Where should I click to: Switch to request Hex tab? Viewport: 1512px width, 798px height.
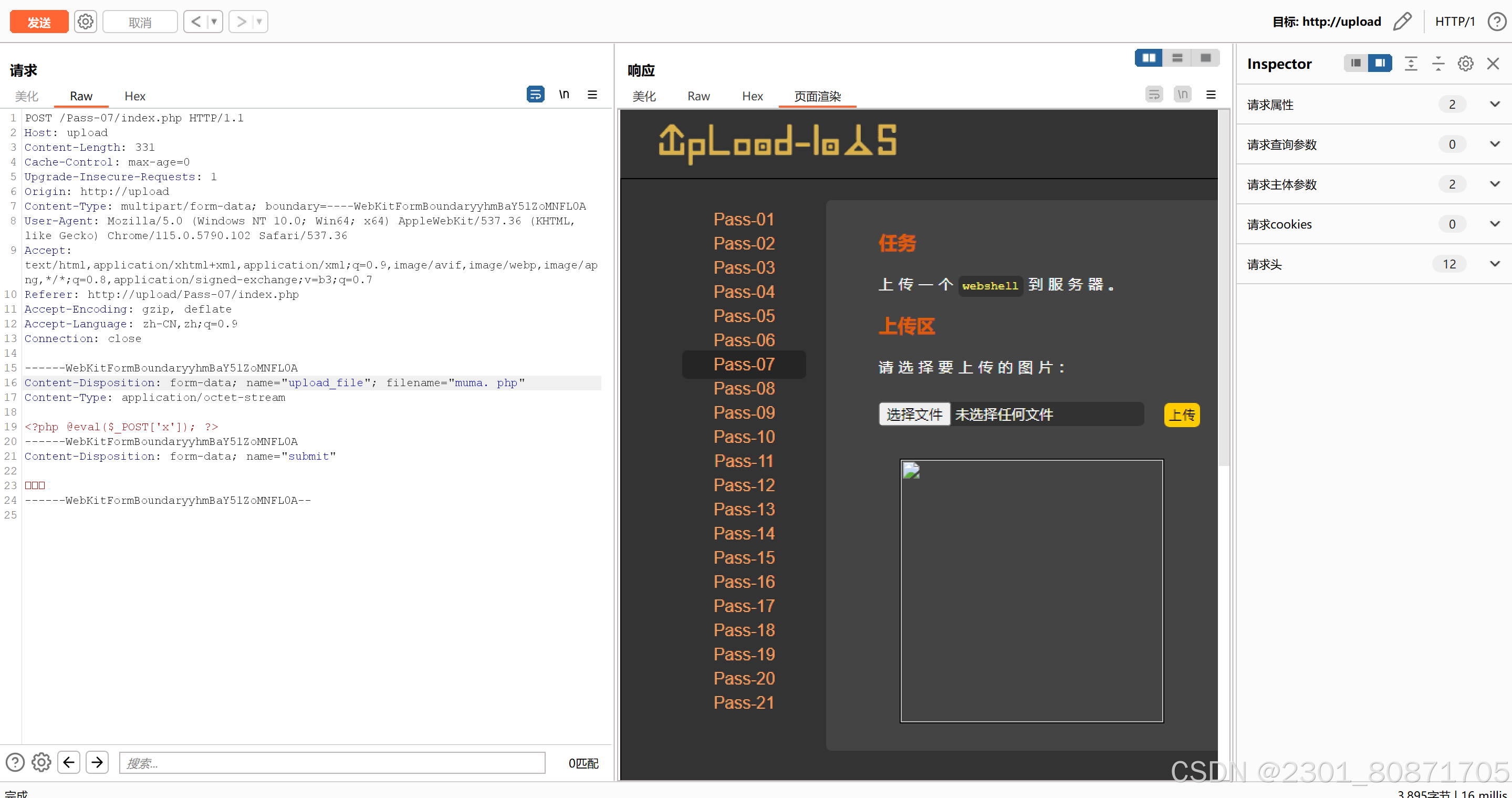(x=134, y=96)
